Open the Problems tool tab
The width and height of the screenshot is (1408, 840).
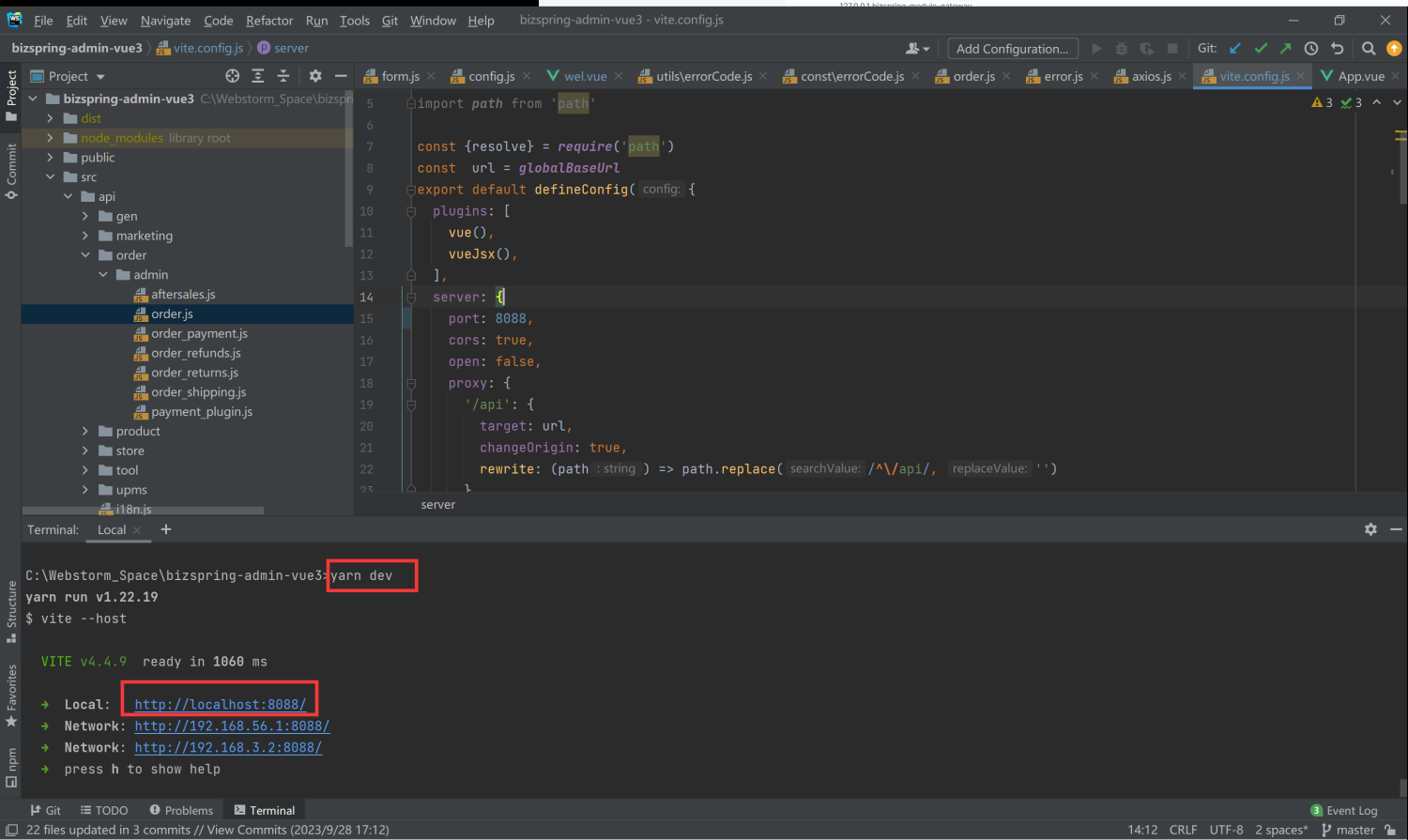(181, 810)
